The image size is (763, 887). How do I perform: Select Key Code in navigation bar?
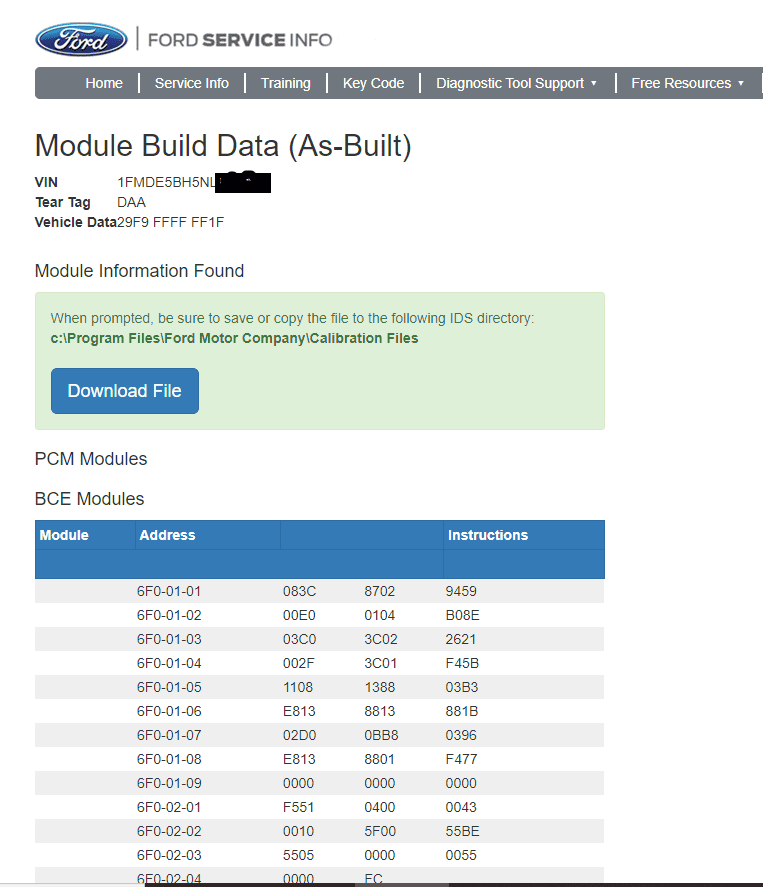[373, 83]
